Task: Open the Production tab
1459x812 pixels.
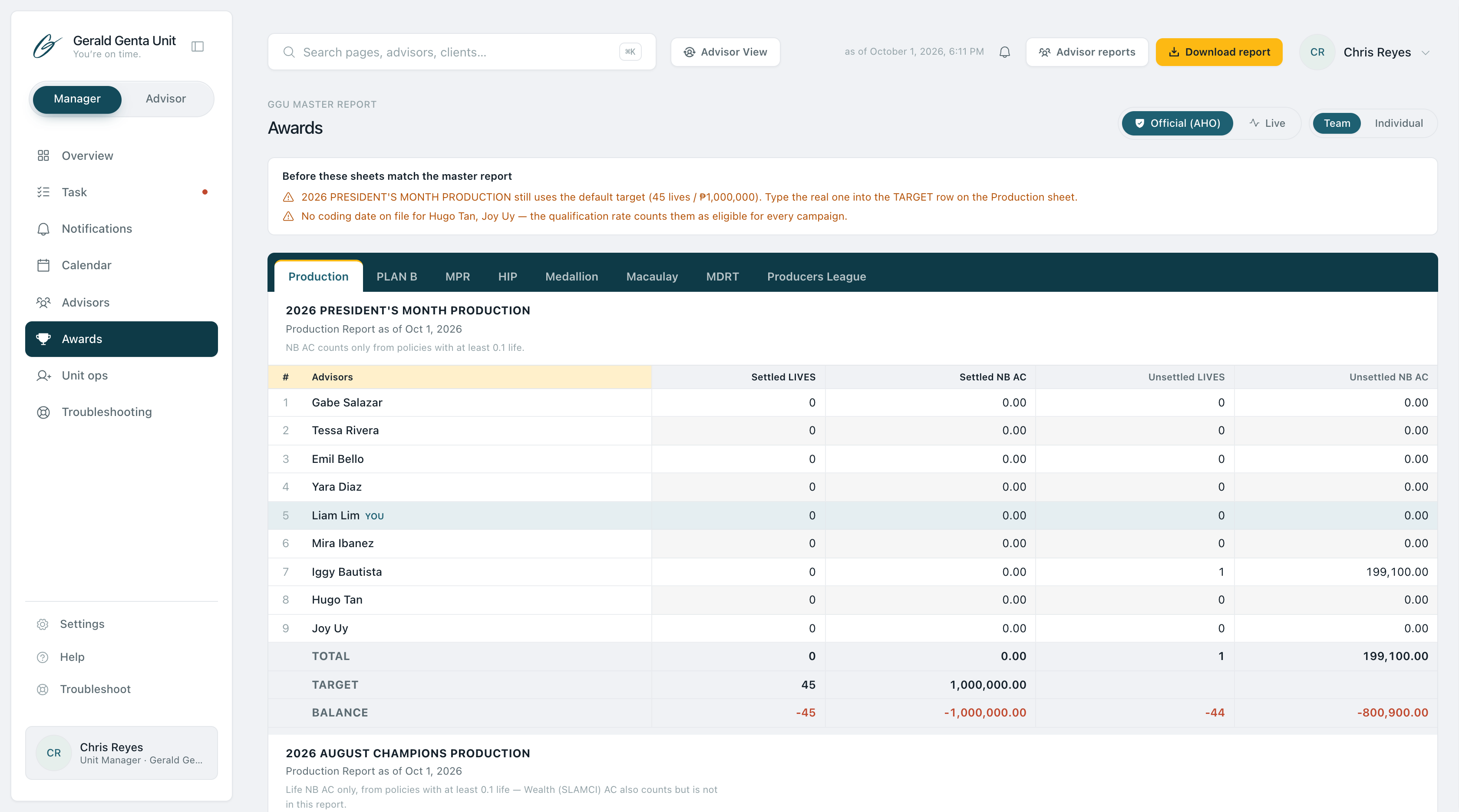Action: tap(318, 276)
